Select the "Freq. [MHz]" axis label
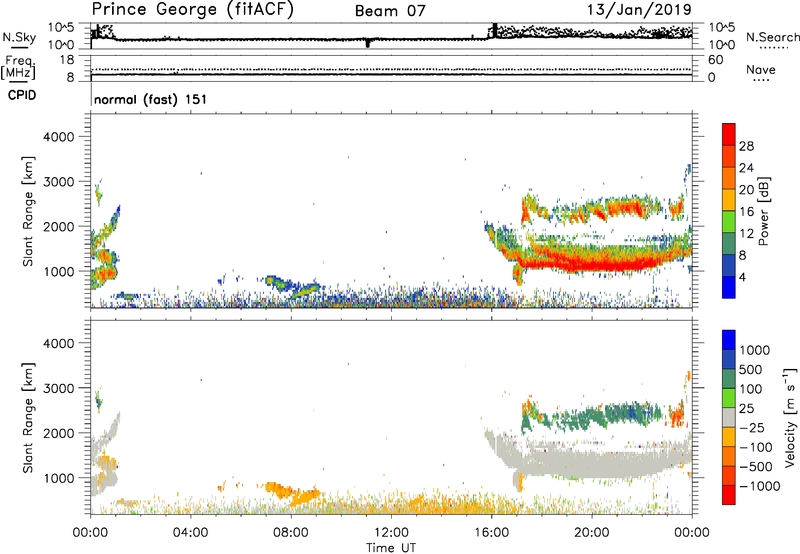800x554 pixels. point(18,67)
